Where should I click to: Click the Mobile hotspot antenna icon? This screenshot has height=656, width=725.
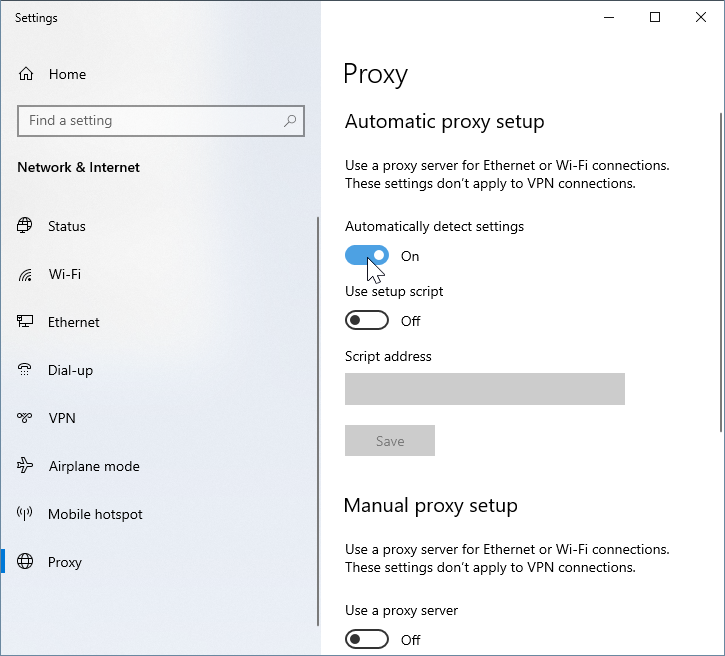pos(25,513)
